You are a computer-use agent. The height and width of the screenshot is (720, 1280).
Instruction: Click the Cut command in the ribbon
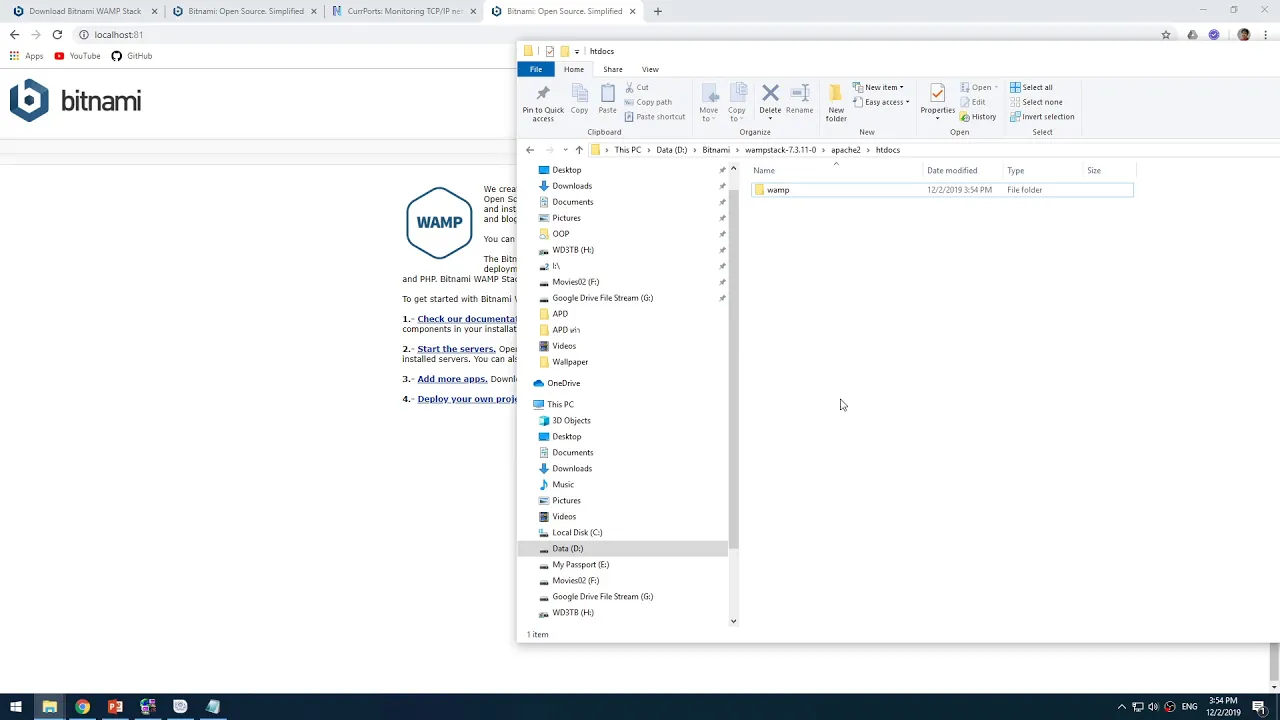pyautogui.click(x=636, y=87)
